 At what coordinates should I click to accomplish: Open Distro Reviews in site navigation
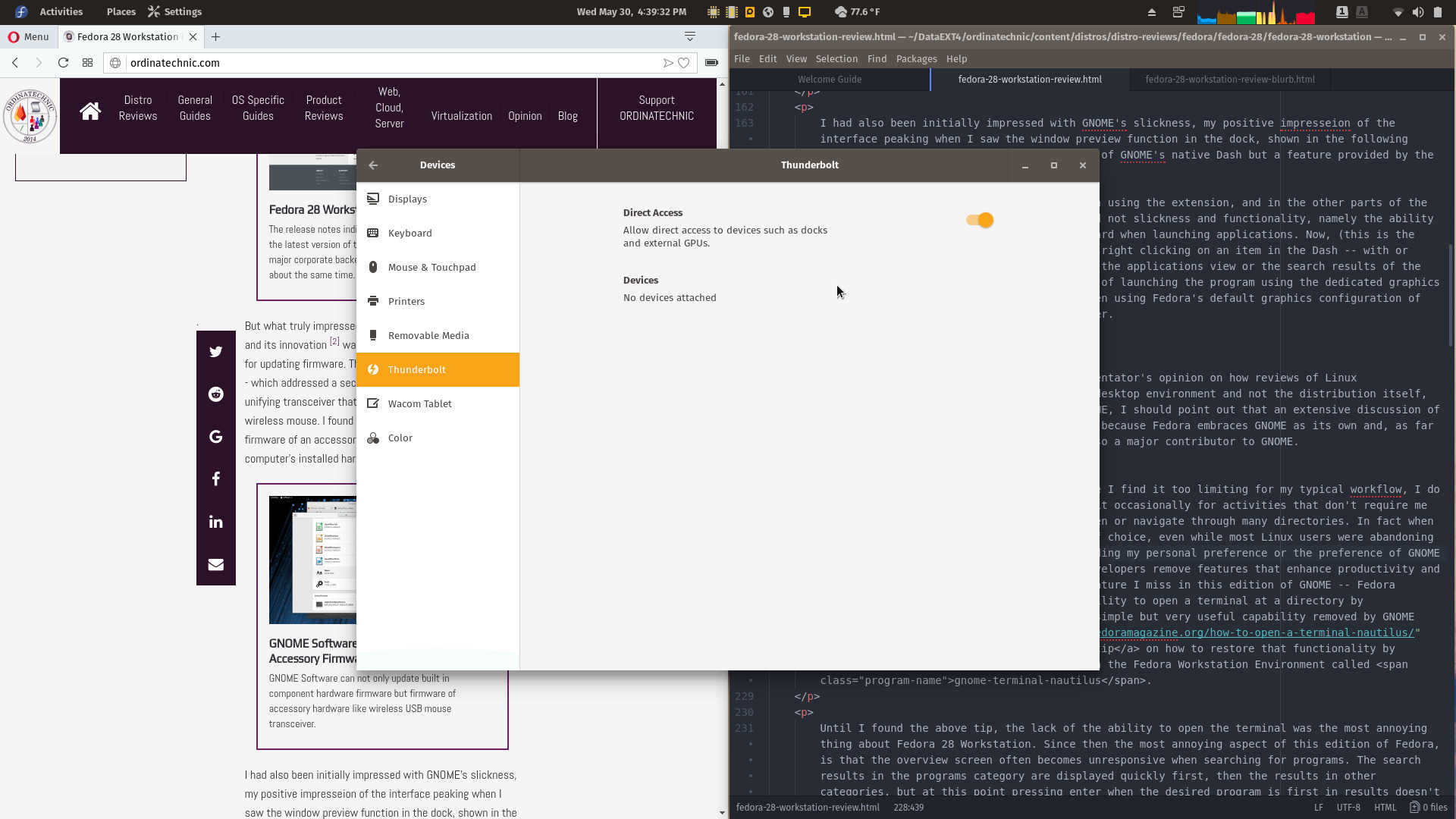pos(138,108)
